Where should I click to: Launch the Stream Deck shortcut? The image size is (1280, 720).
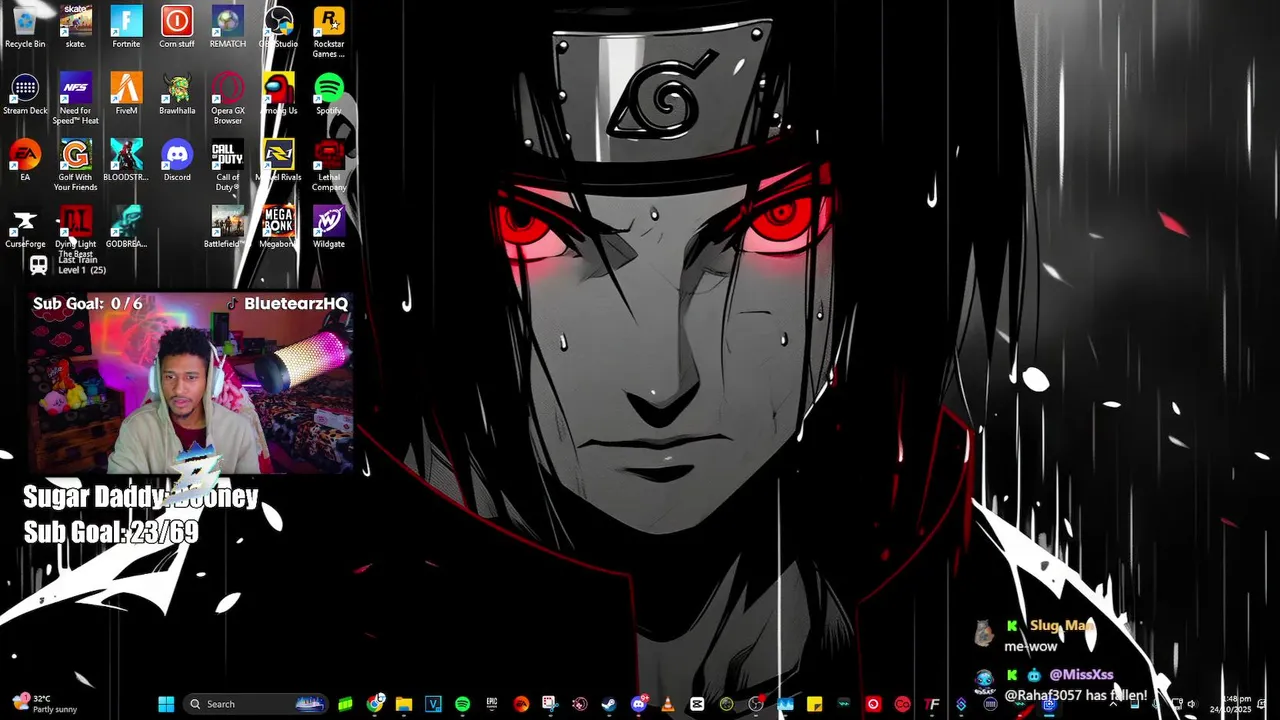point(25,95)
